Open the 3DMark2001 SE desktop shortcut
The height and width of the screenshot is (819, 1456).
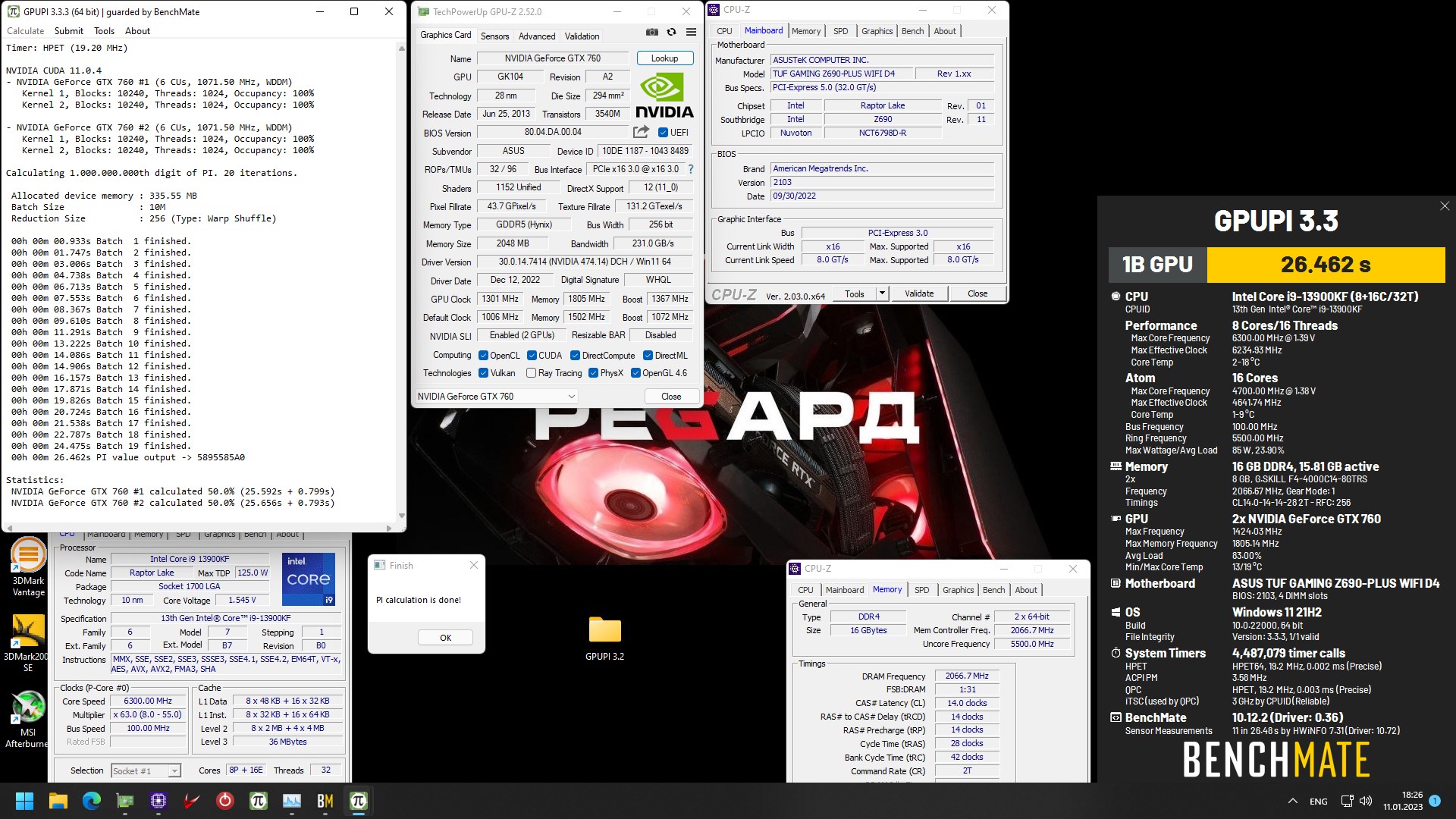(28, 643)
